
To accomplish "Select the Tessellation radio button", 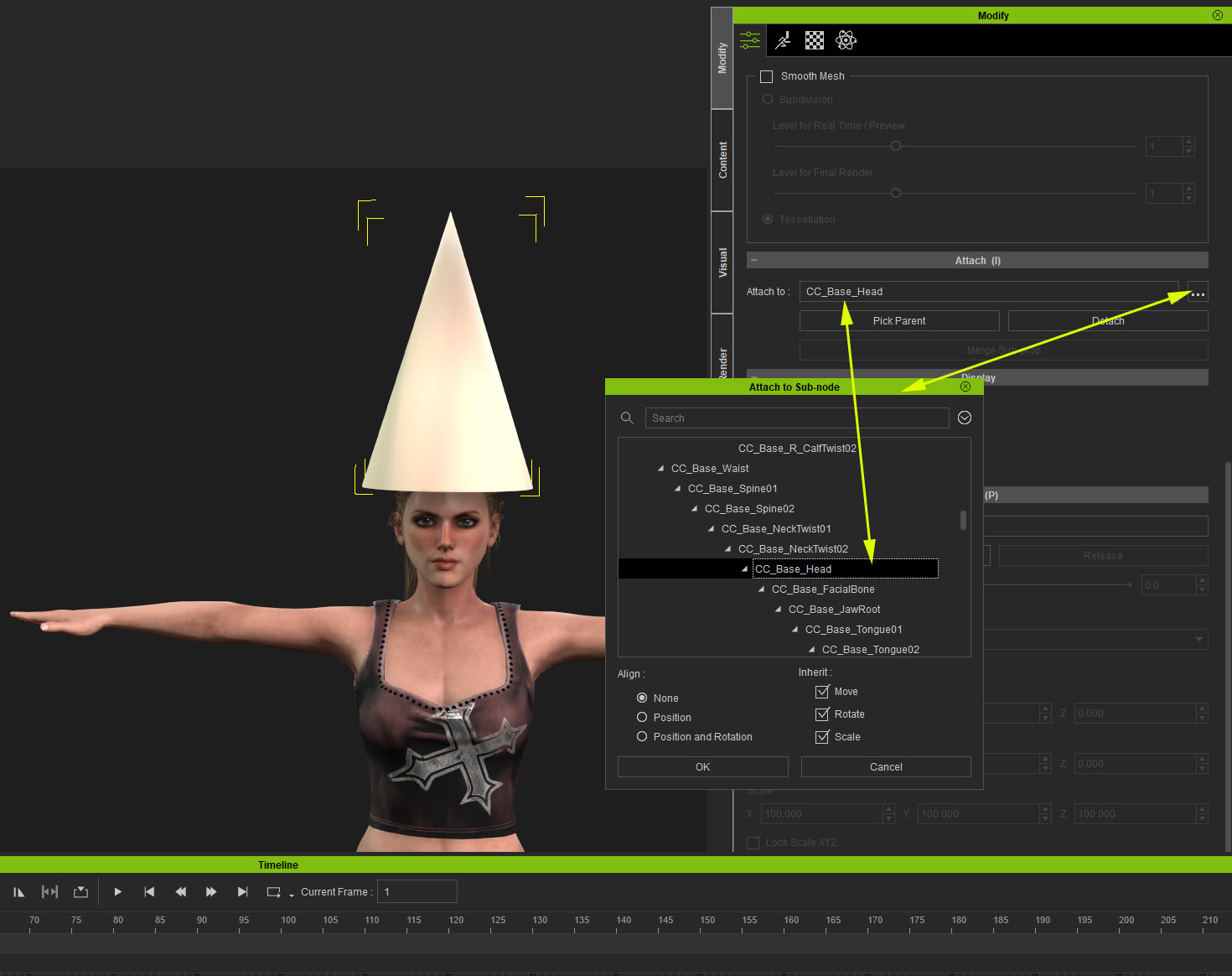I will [768, 219].
